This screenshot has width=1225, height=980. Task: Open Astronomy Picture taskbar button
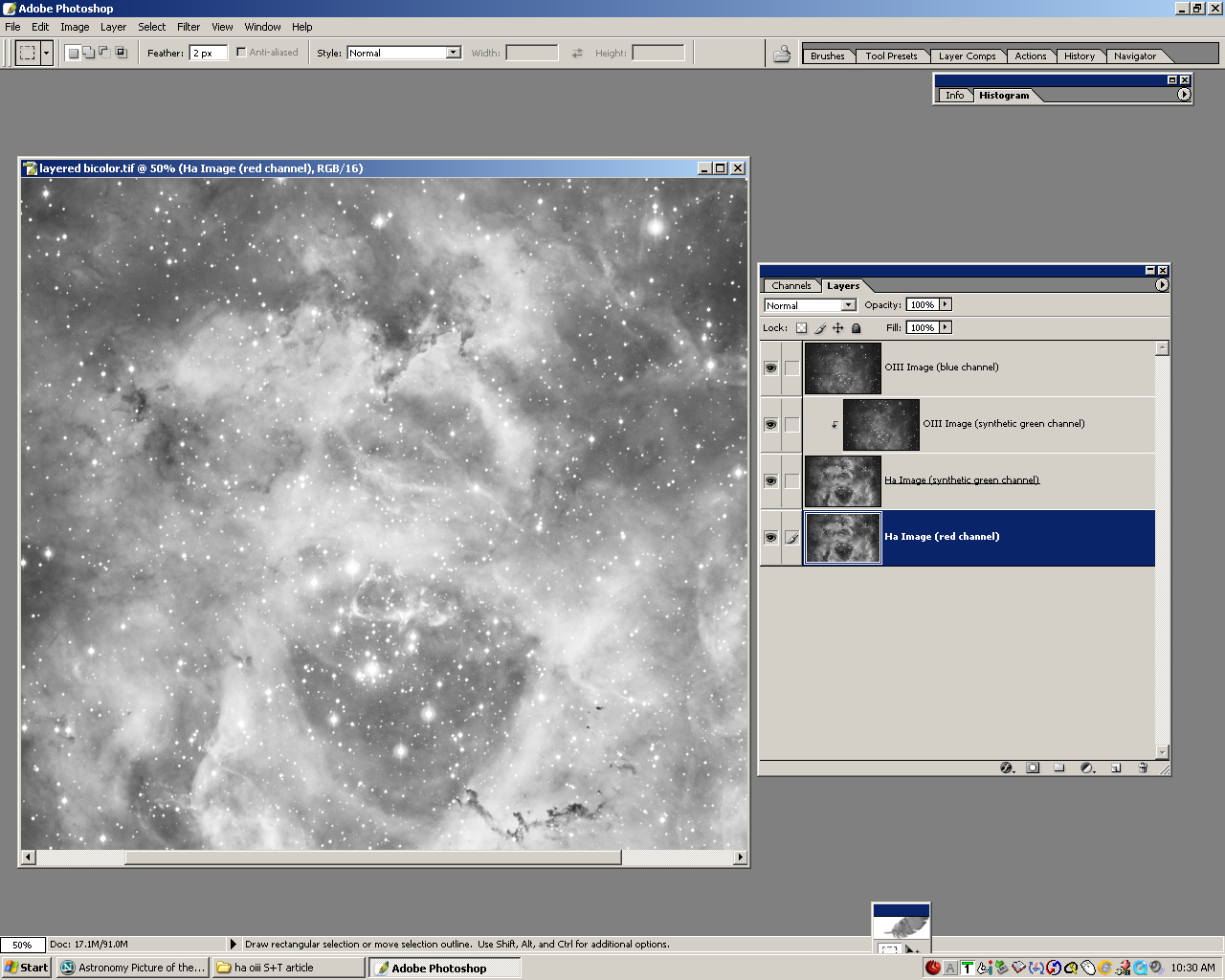click(133, 968)
